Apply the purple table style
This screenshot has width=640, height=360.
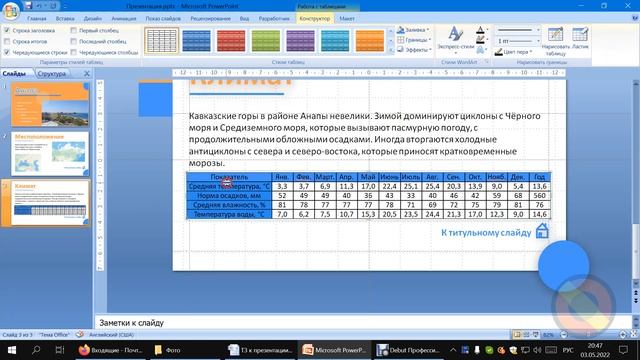click(300, 40)
